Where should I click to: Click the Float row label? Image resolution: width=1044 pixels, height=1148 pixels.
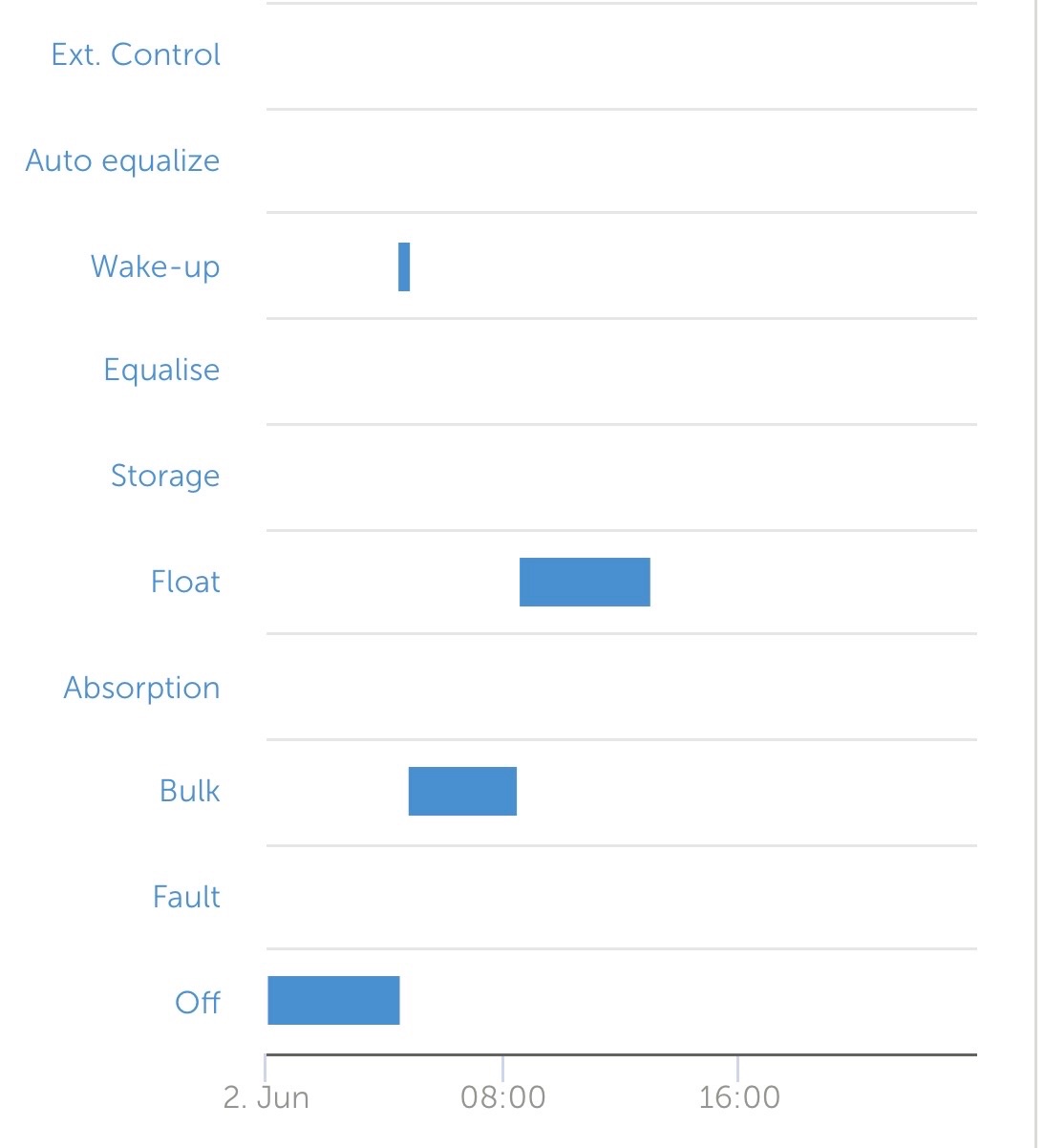coord(185,582)
